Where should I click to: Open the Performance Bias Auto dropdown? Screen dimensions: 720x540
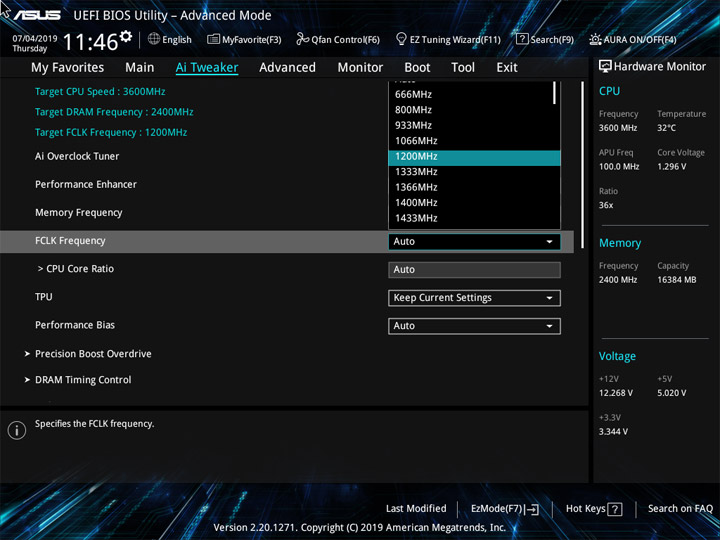(x=474, y=326)
